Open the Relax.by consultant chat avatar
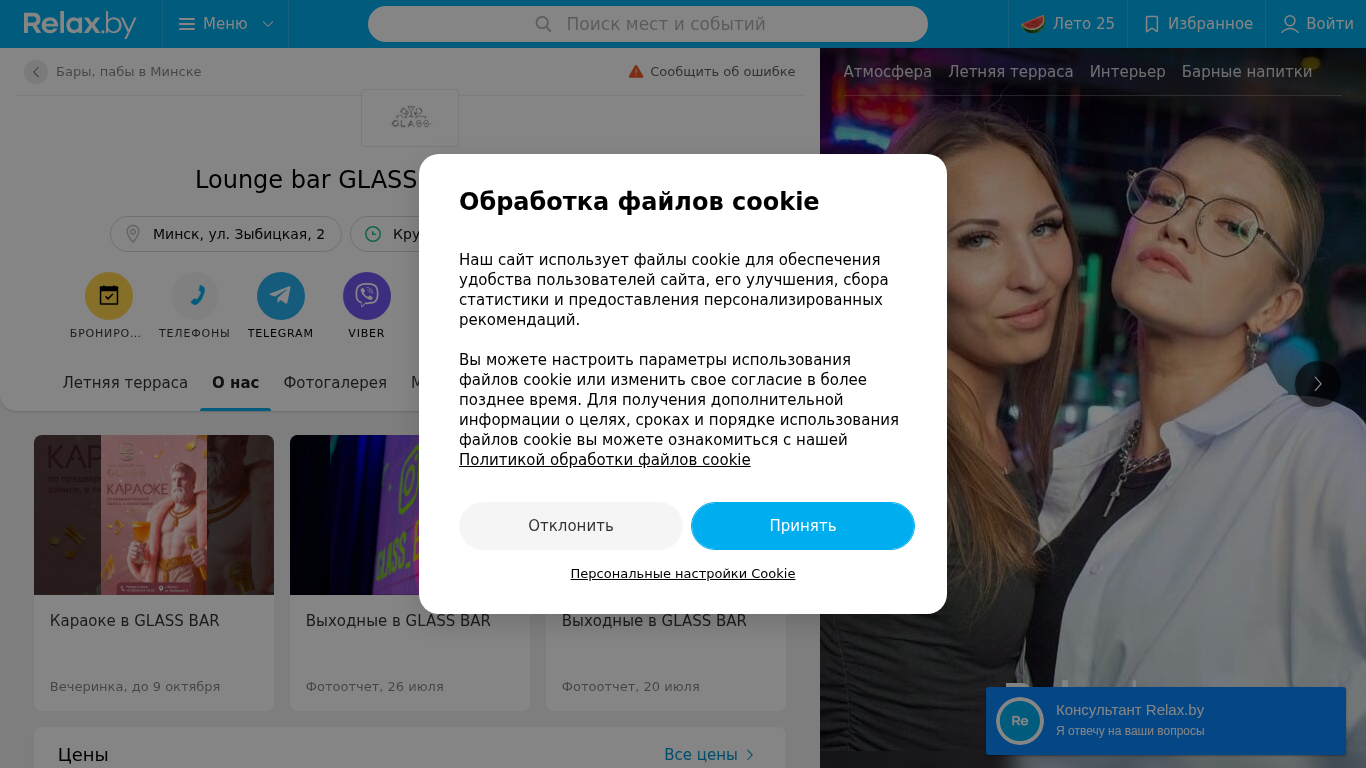 coord(1020,721)
